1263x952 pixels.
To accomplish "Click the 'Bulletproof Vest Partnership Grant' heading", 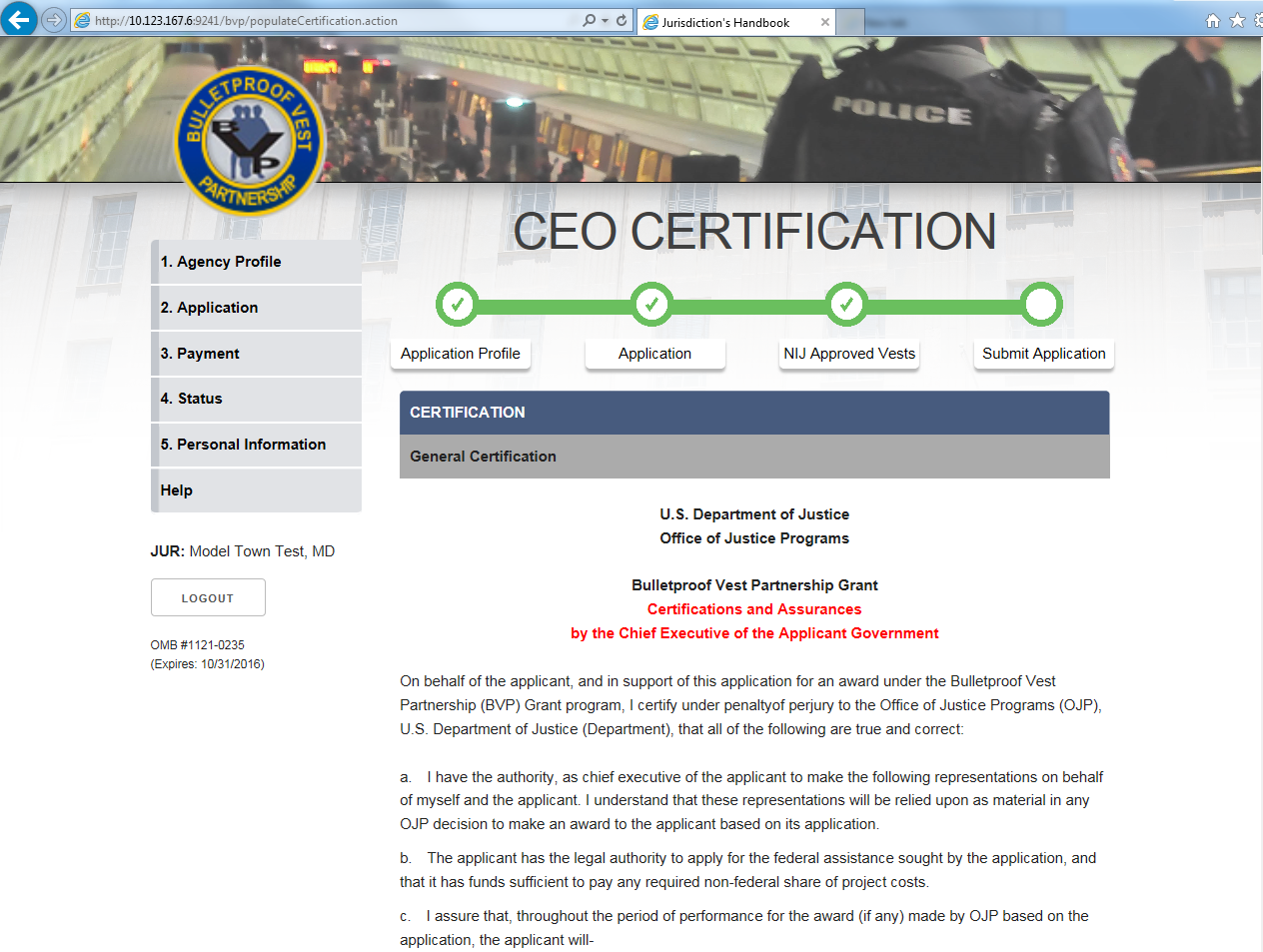I will tap(754, 585).
